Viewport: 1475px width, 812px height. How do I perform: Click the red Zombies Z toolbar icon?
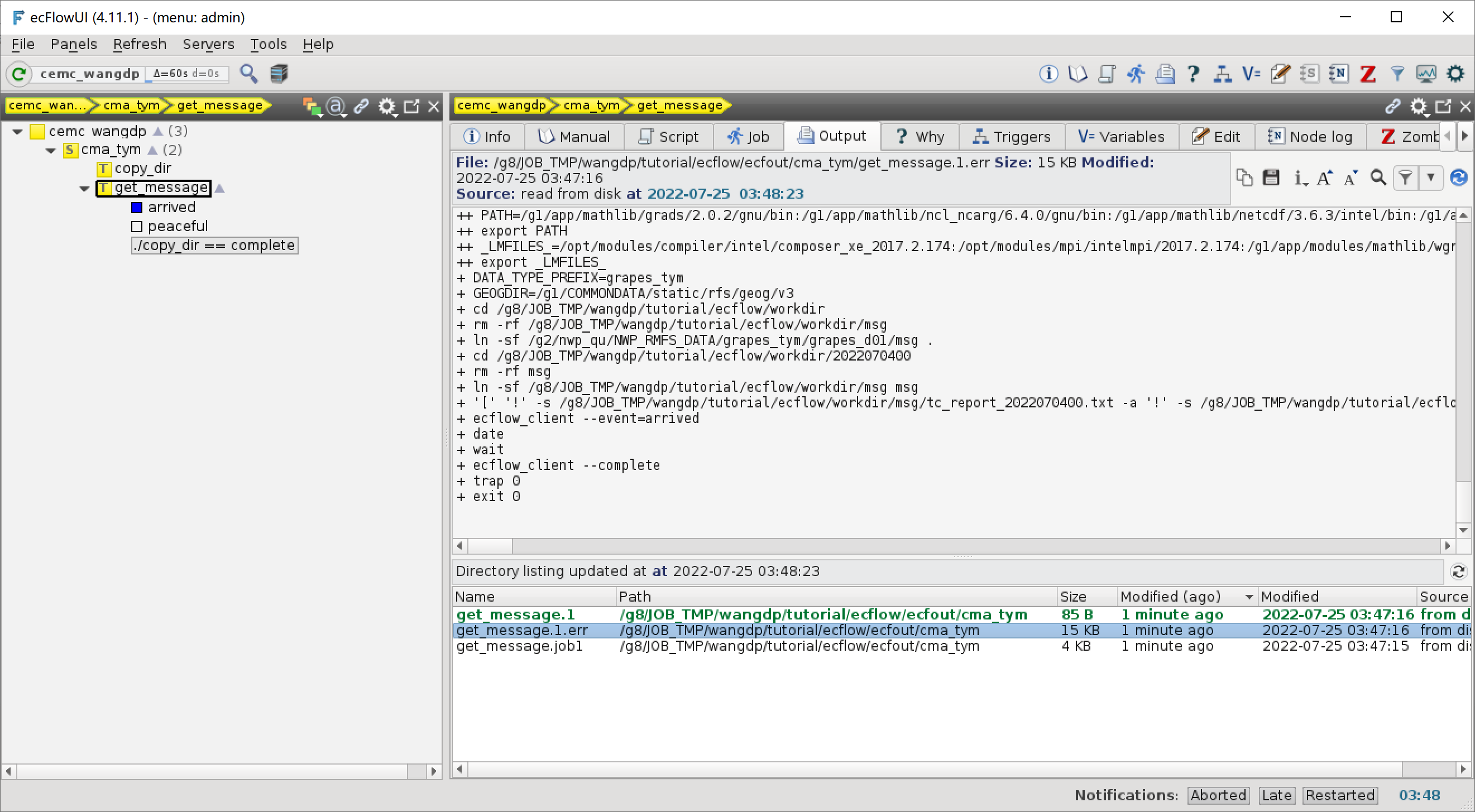click(x=1368, y=74)
